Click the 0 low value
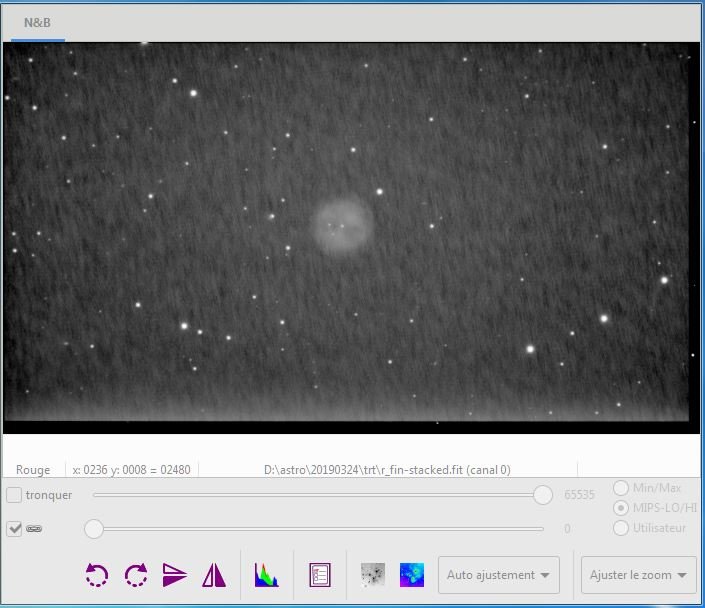The image size is (705, 608). pyautogui.click(x=567, y=528)
